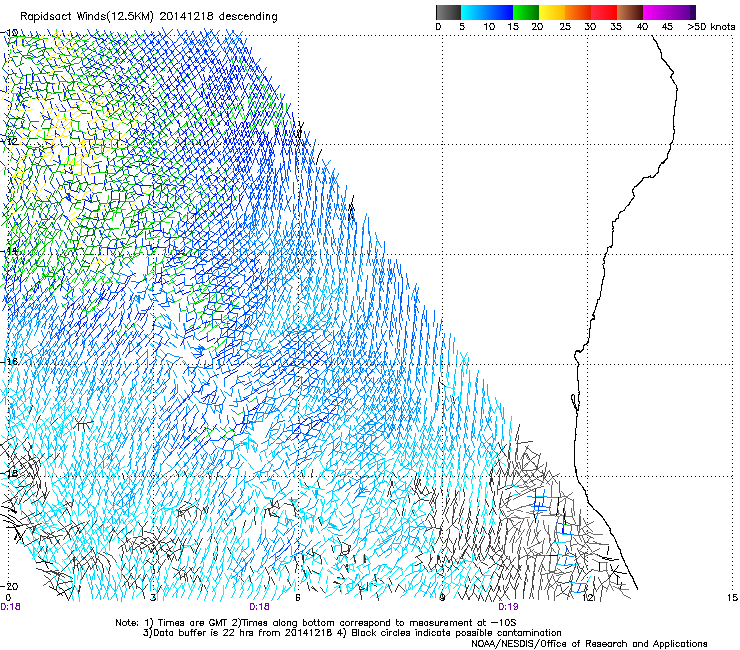Pick the magenta 40-45 knots color segment
This screenshot has width=740, height=650.
tap(656, 12)
